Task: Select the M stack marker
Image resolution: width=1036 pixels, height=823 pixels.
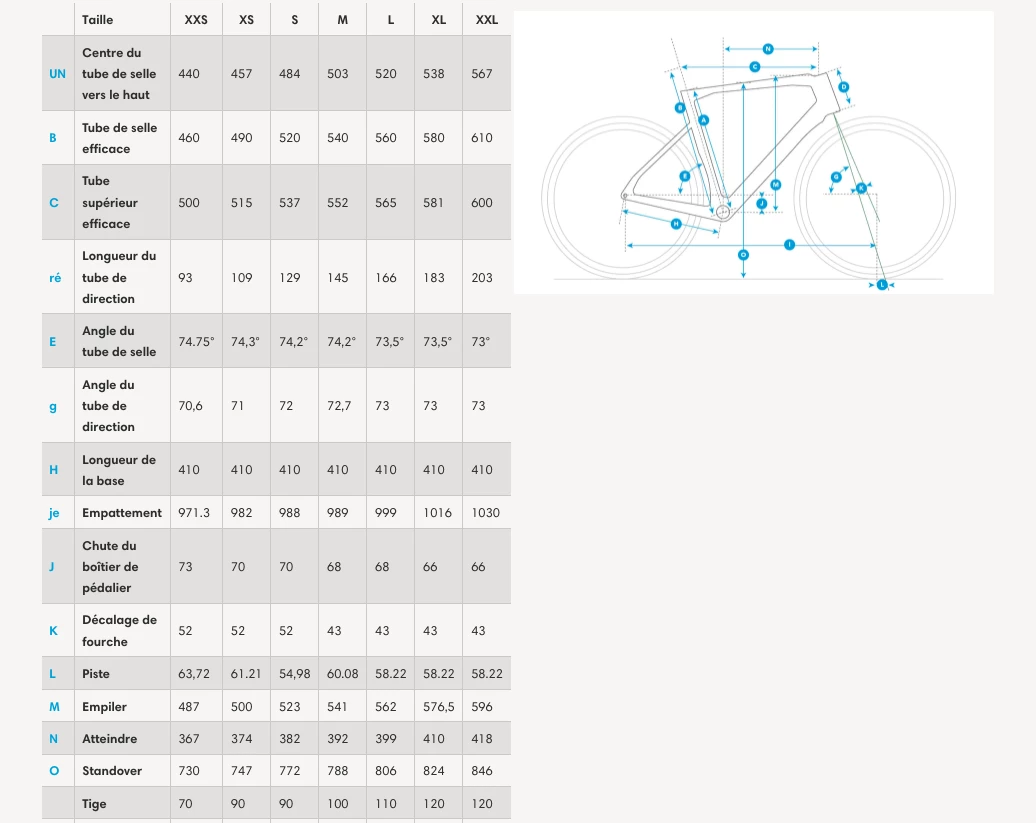Action: pos(775,184)
